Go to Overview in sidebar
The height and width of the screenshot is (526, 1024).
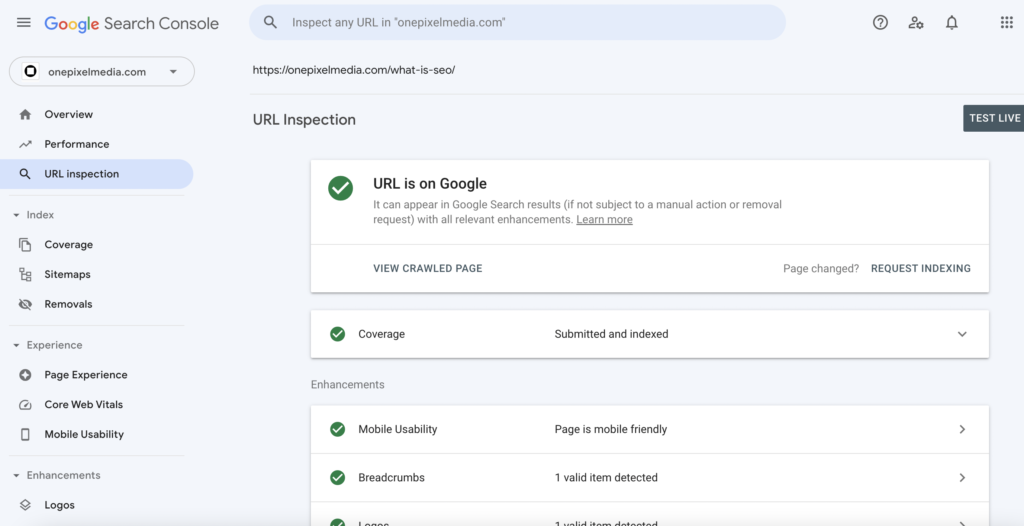click(69, 114)
